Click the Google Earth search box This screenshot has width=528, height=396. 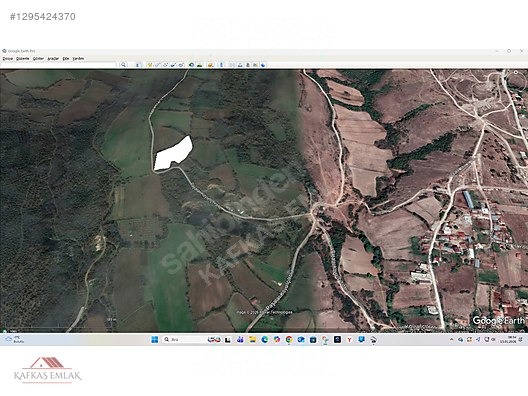[x=58, y=65]
